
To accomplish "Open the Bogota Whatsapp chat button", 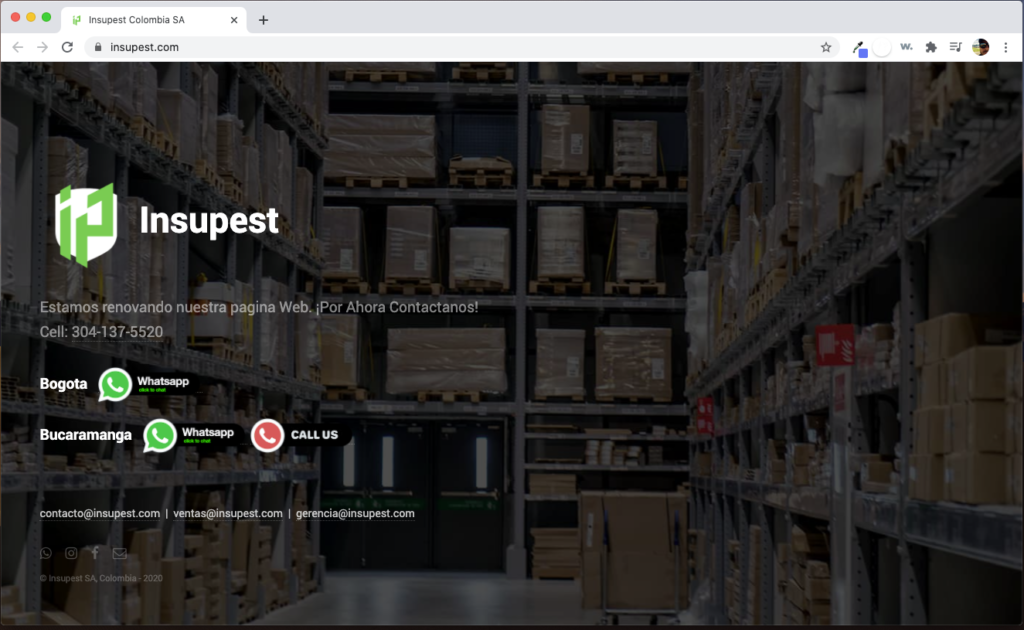I will 145,384.
